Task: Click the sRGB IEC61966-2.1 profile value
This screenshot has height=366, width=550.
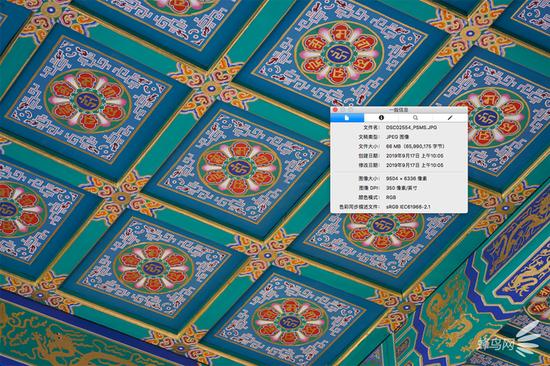Action: 408,207
